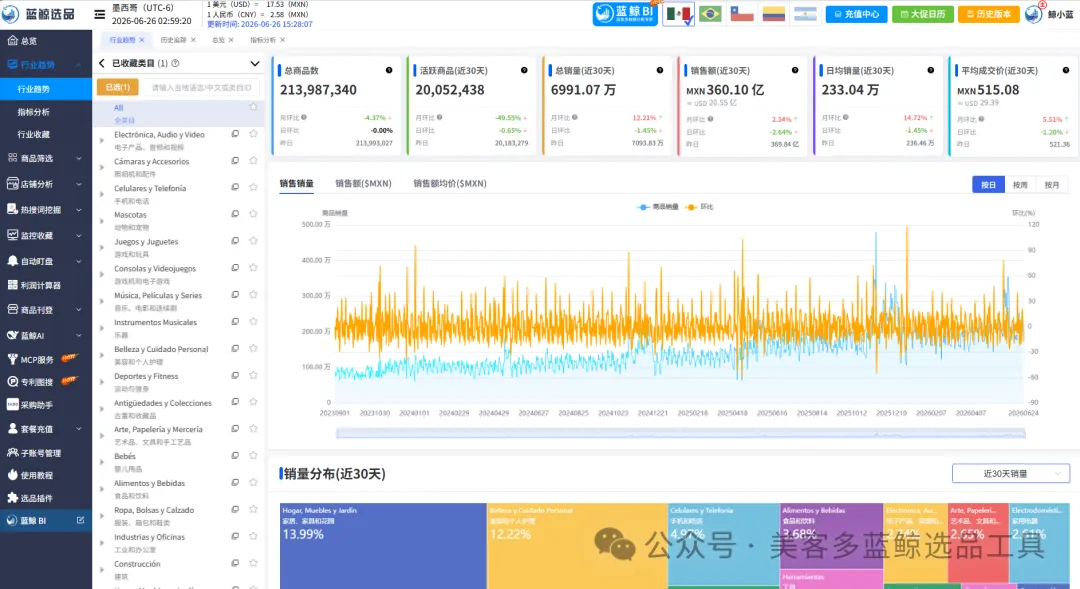
Task: Select the 按日 daily granularity
Action: tap(988, 185)
